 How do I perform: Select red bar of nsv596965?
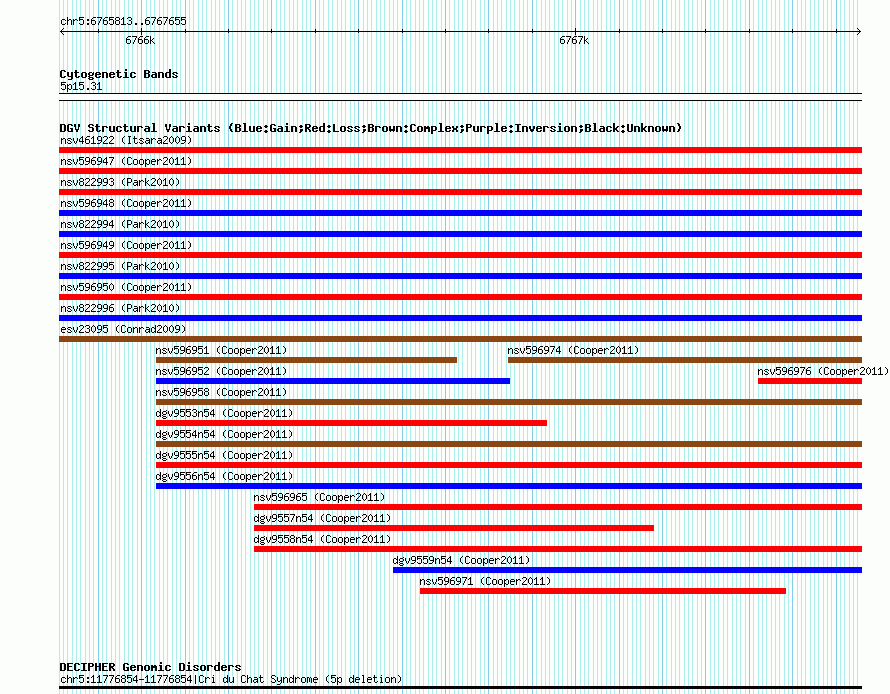coord(558,507)
